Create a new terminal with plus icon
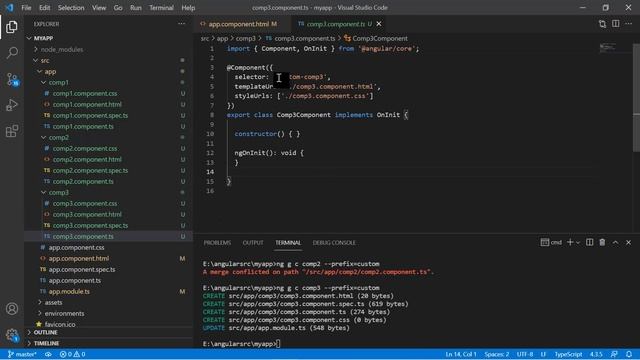Image resolution: width=640 pixels, height=360 pixels. (x=570, y=242)
